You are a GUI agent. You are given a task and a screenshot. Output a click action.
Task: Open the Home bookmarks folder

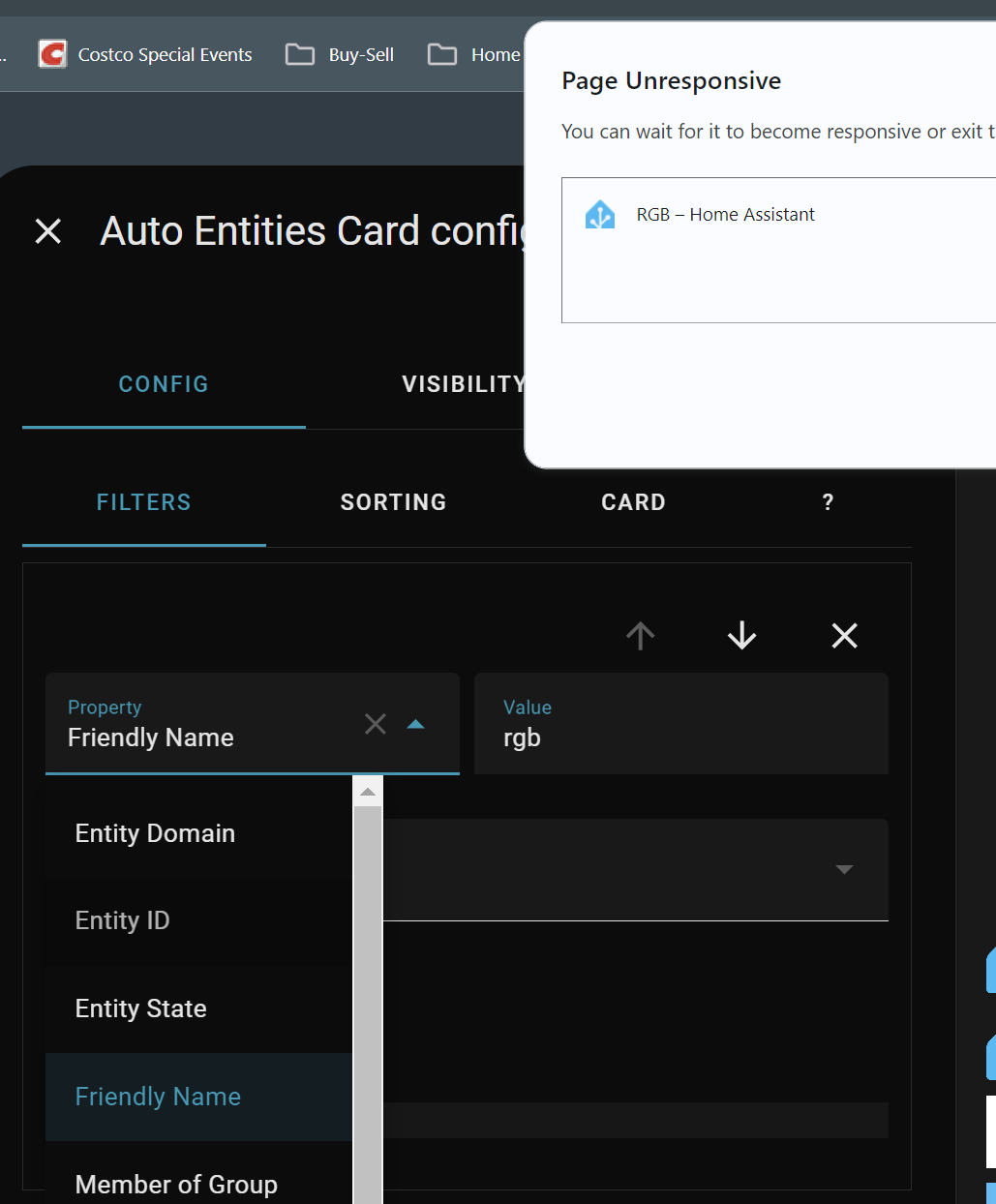475,54
